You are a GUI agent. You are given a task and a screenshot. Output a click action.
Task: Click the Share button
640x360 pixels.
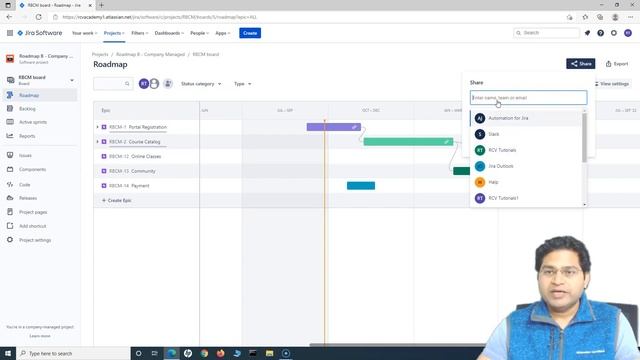click(x=580, y=64)
